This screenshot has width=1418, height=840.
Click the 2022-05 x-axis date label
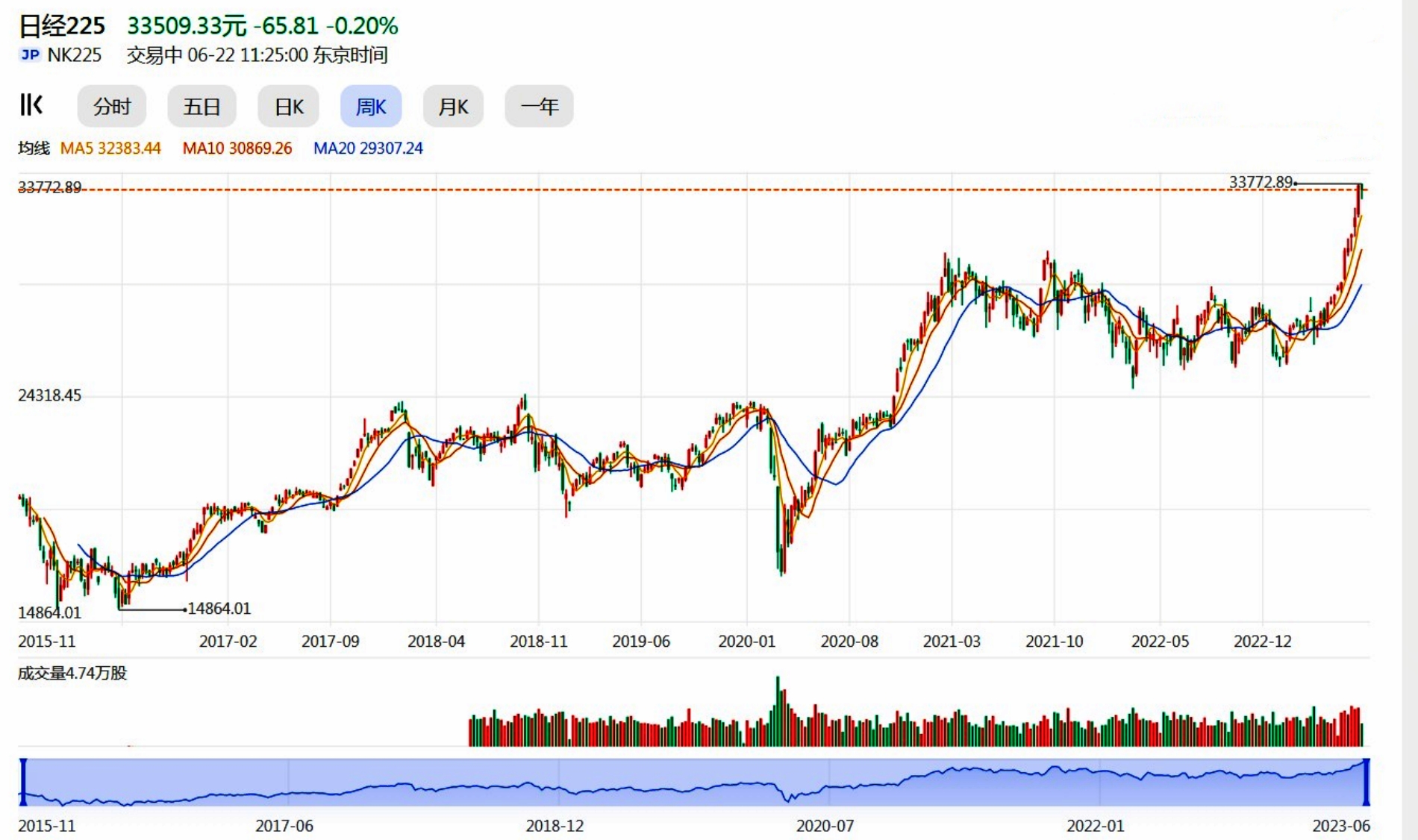1160,642
